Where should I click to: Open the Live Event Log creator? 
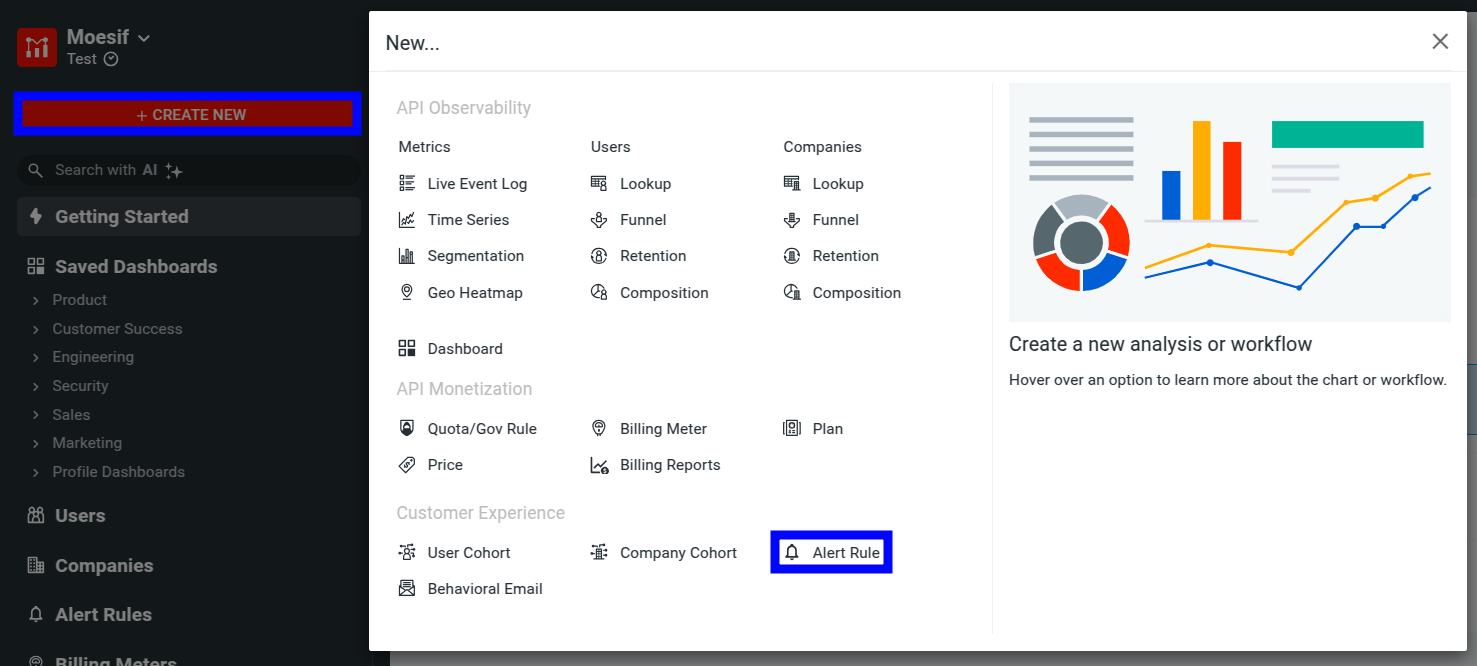point(474,183)
